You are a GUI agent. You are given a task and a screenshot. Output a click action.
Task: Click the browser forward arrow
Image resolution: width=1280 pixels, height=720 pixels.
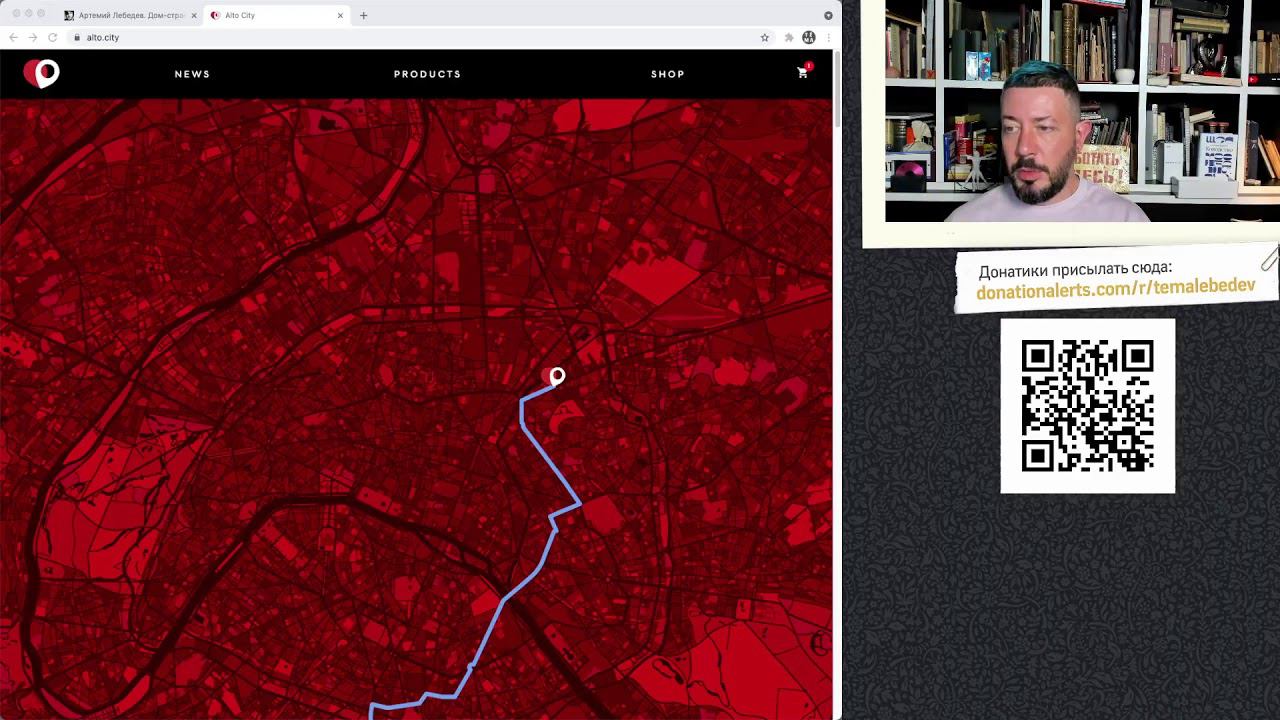tap(32, 37)
